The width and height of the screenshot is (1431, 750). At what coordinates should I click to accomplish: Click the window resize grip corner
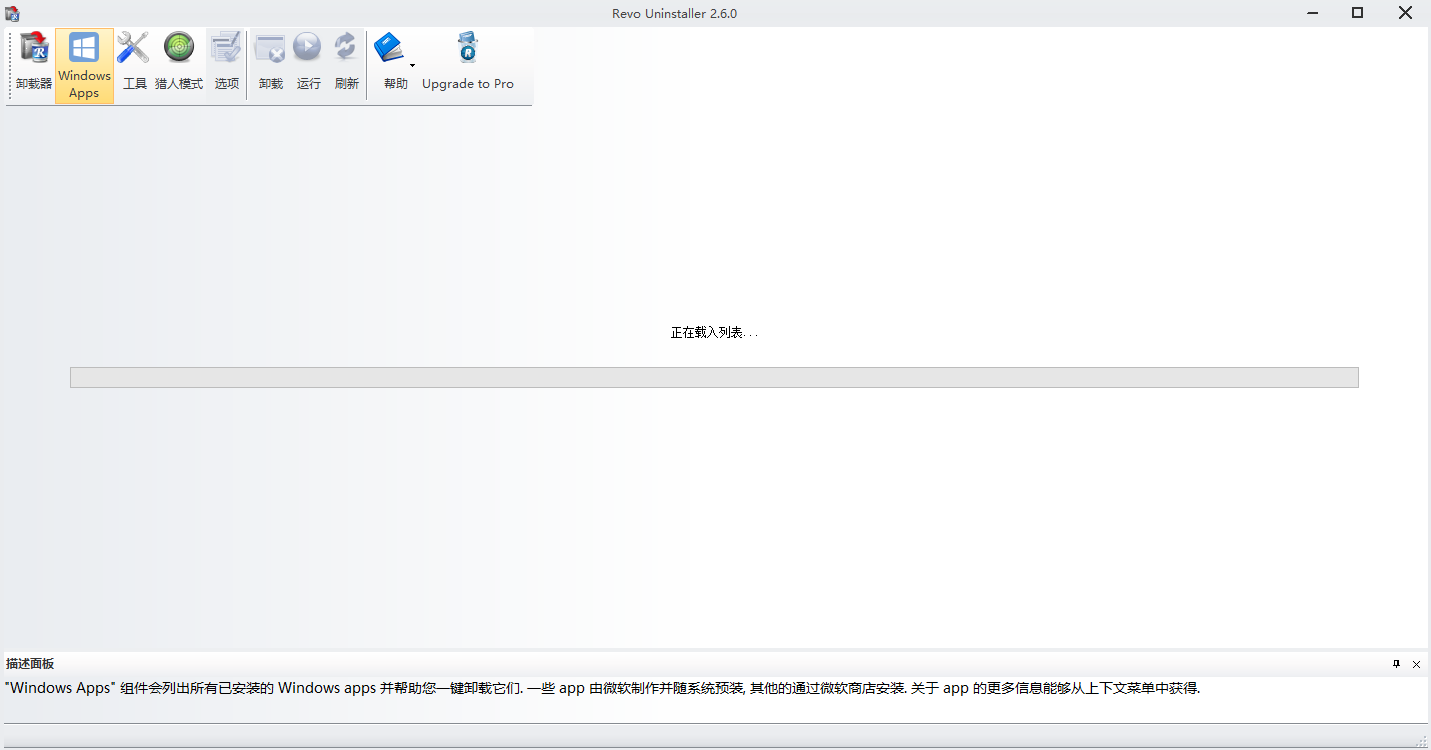[1421, 741]
